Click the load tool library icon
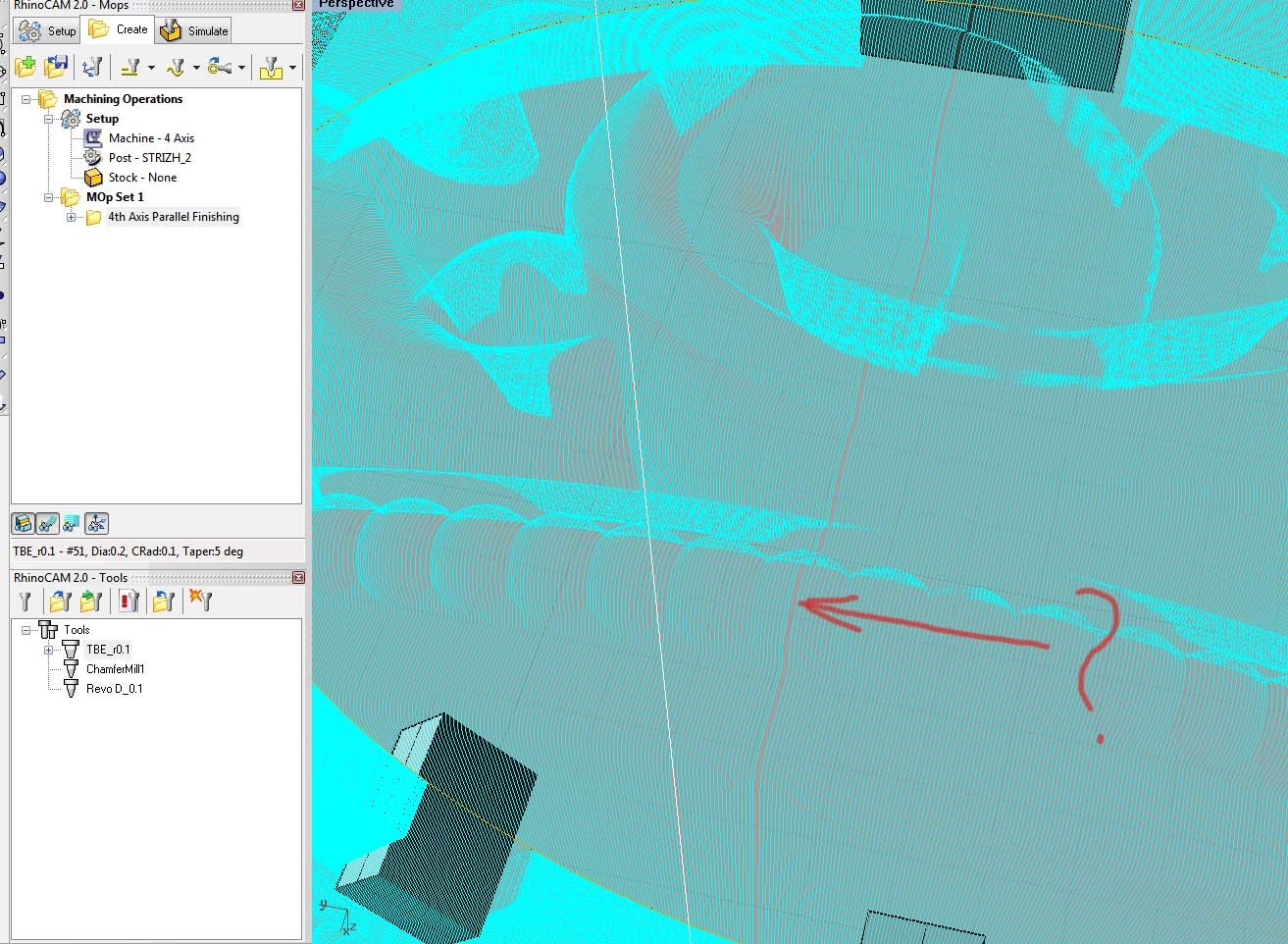 [61, 601]
